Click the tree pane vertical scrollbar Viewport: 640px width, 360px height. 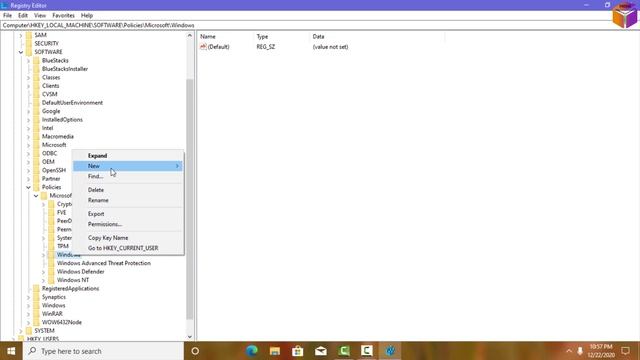click(x=190, y=199)
